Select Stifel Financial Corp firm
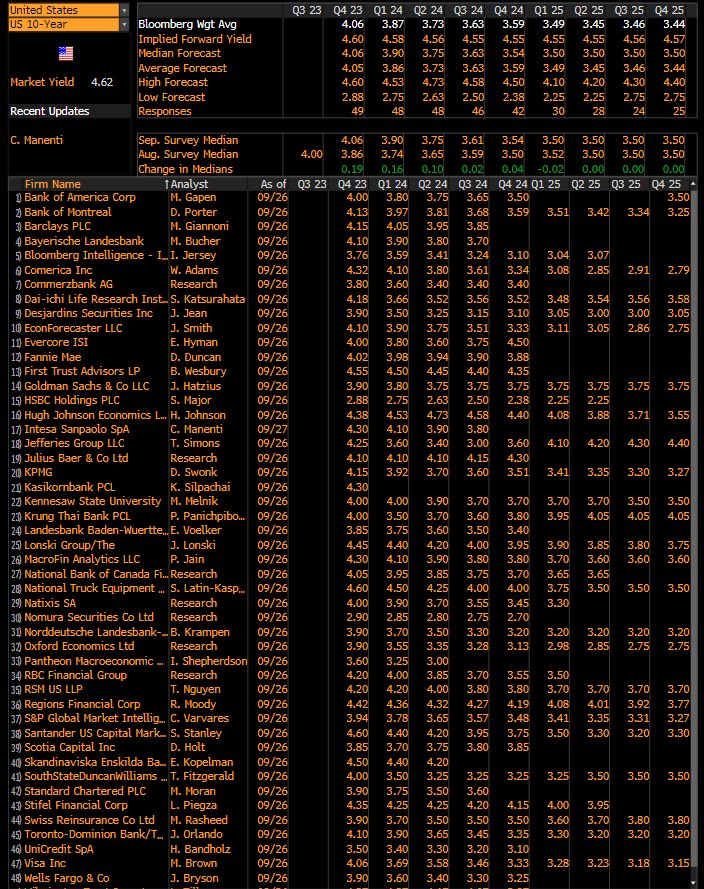 point(76,805)
